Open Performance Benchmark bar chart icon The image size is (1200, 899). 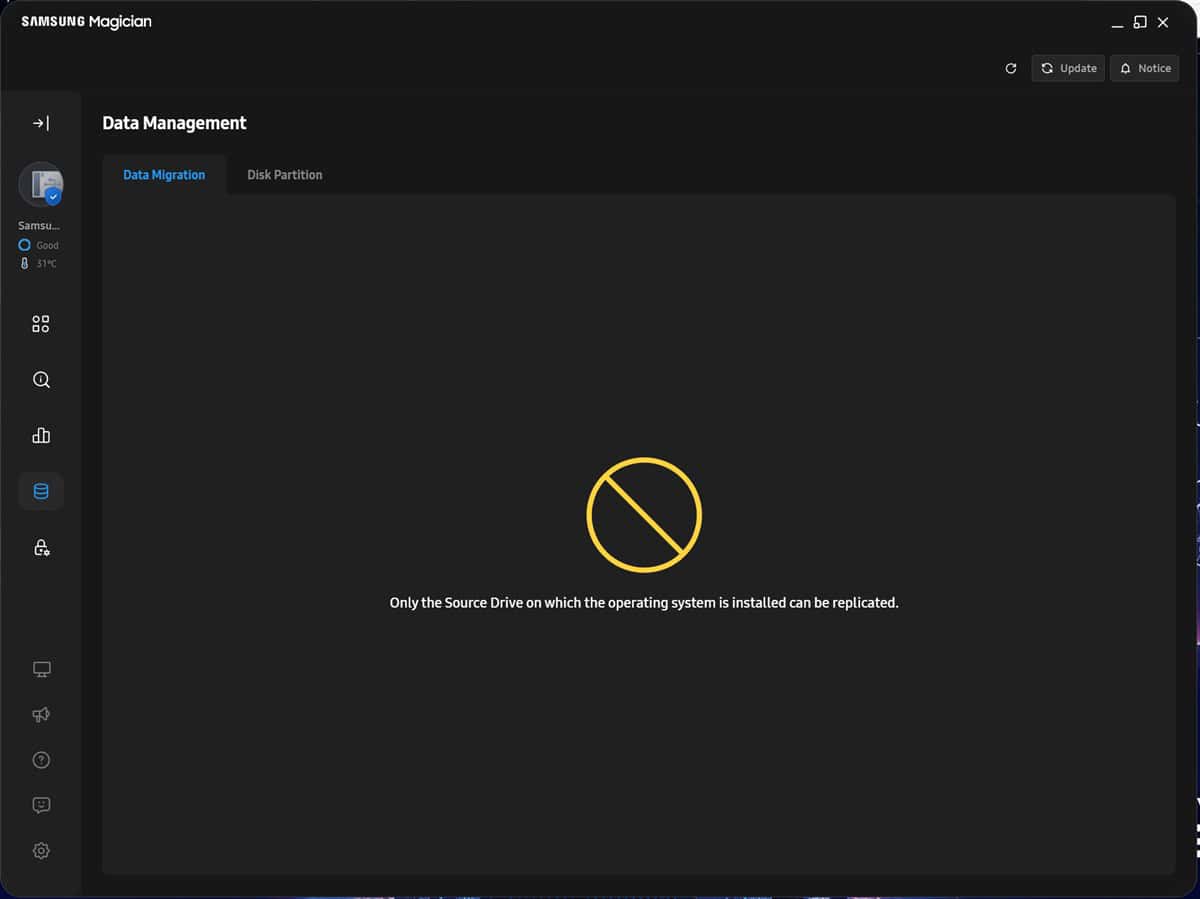[x=41, y=435]
